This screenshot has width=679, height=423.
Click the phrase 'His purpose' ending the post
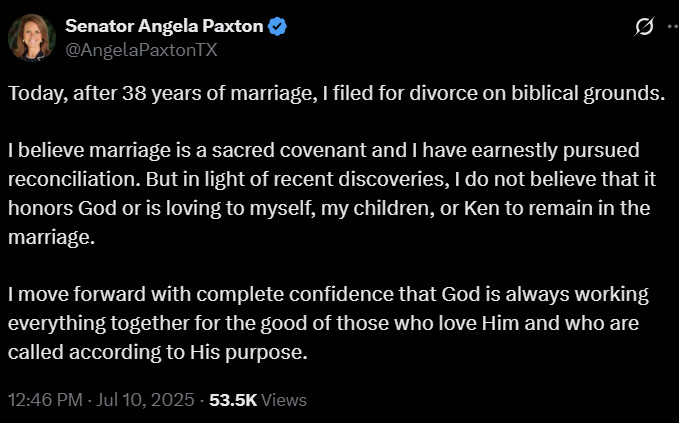pos(249,352)
